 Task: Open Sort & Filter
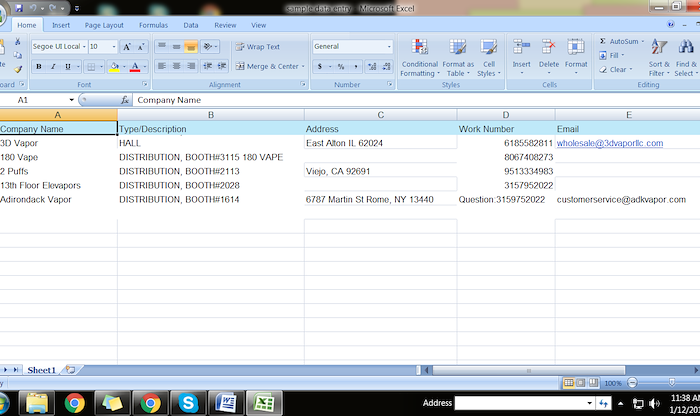[659, 58]
